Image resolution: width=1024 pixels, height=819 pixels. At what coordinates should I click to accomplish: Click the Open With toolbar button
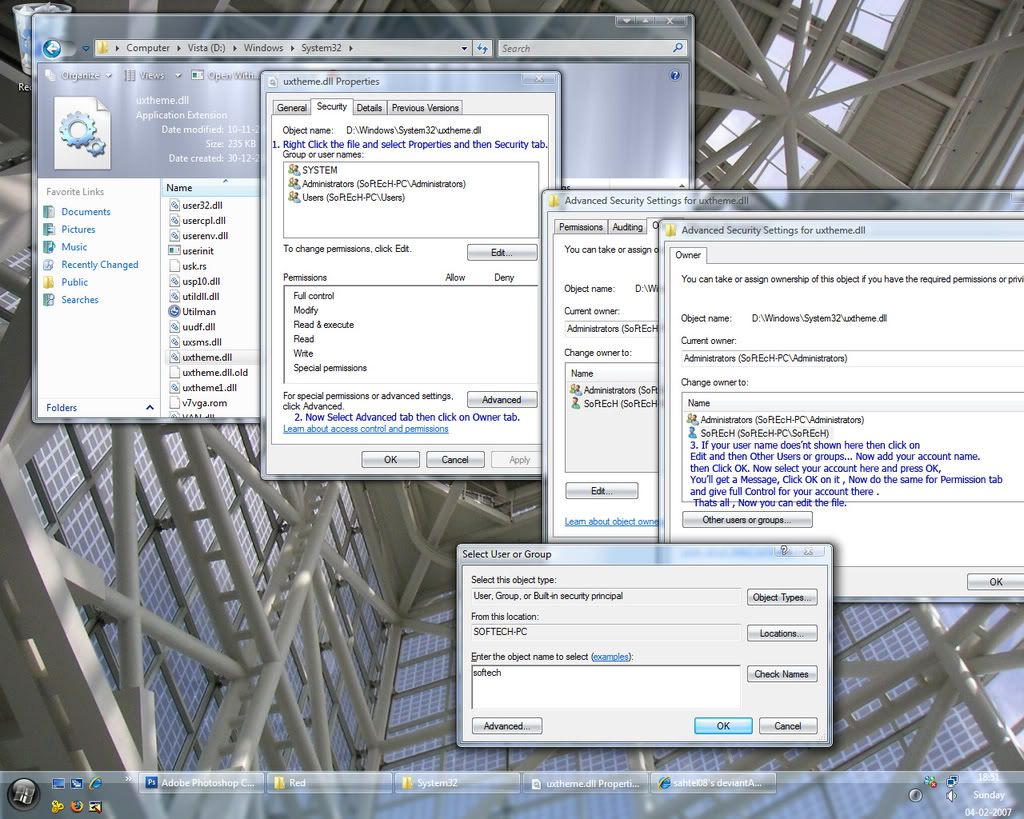[x=225, y=76]
